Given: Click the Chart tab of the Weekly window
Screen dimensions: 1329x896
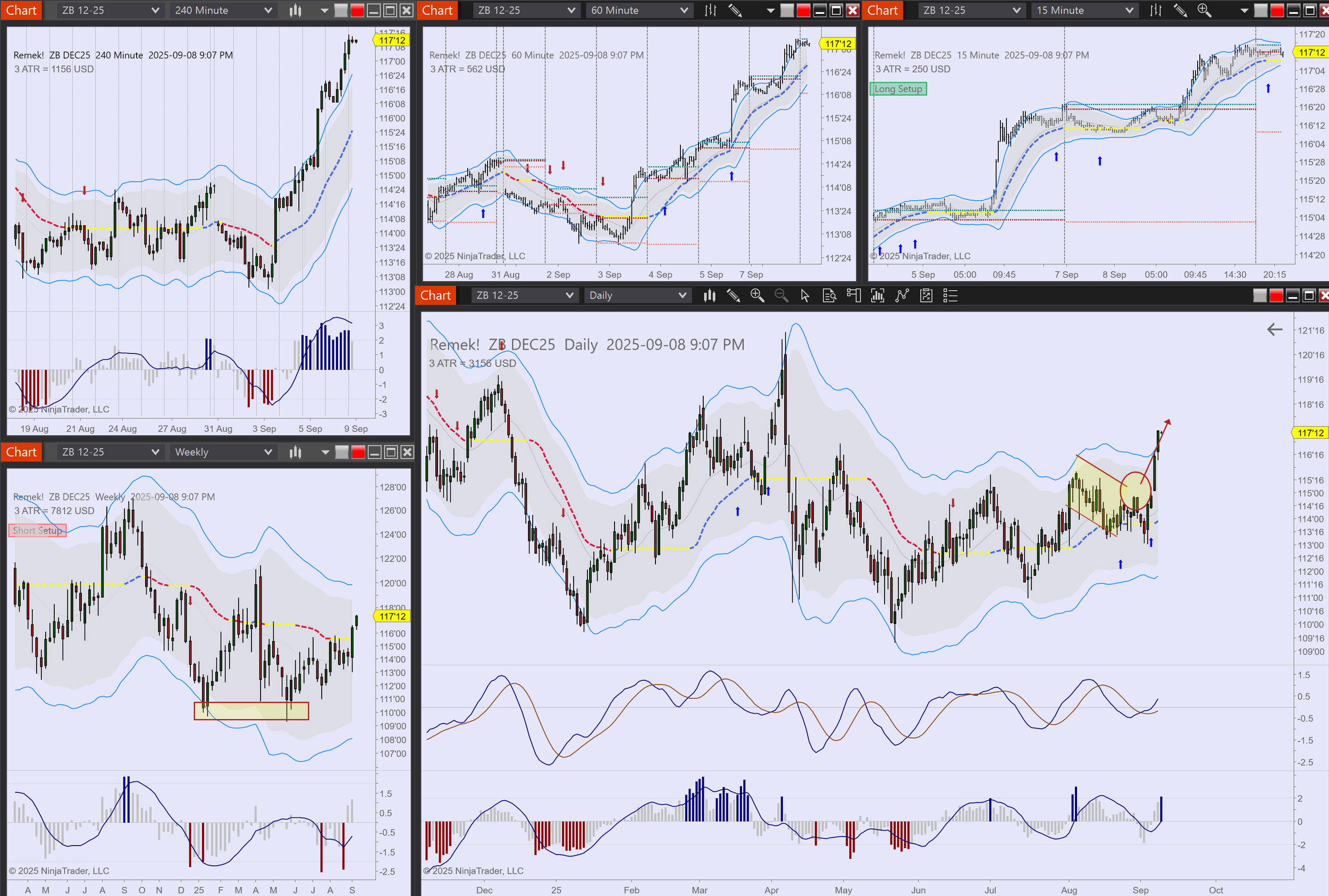Looking at the screenshot, I should click(21, 452).
